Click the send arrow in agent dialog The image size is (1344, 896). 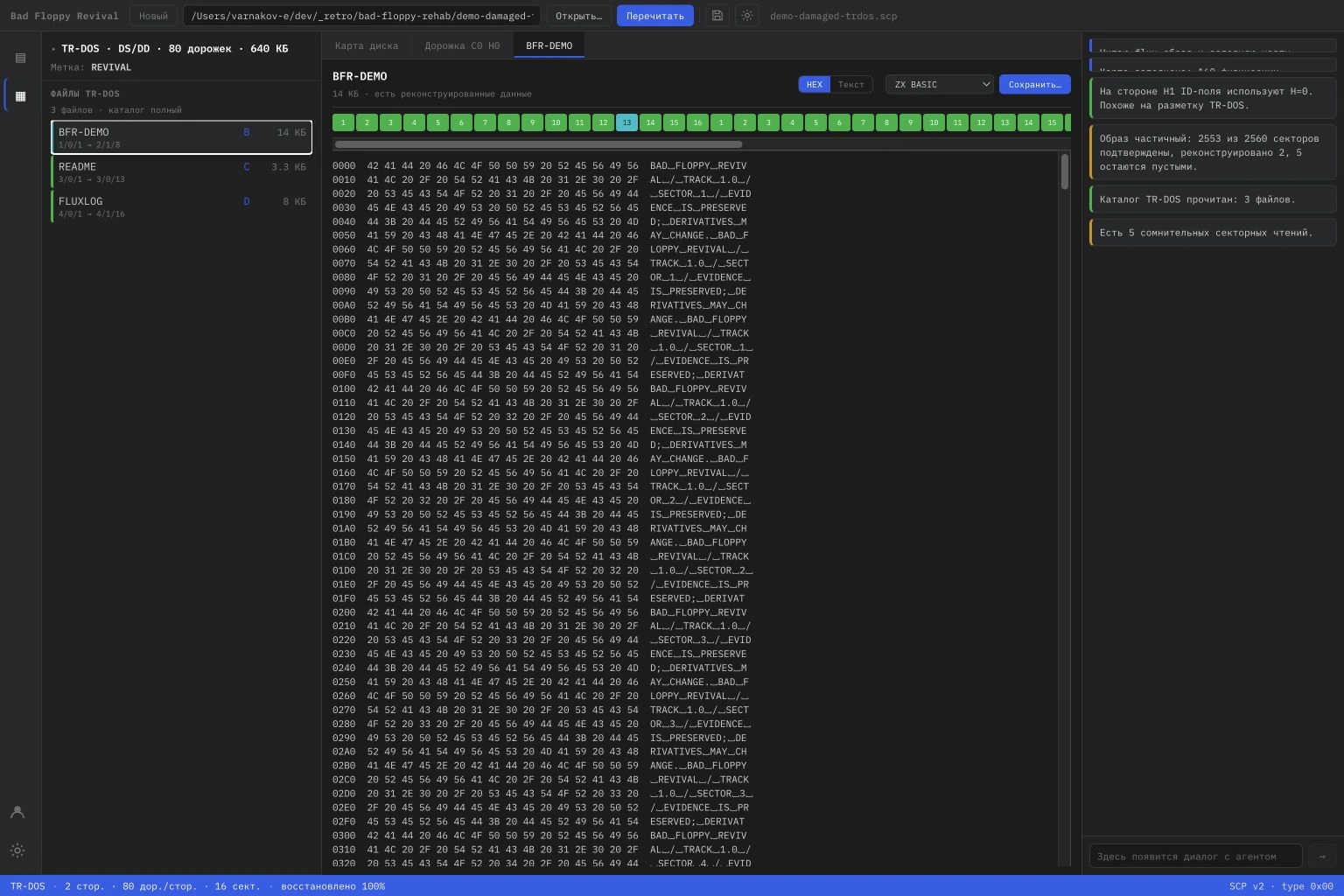coord(1322,856)
